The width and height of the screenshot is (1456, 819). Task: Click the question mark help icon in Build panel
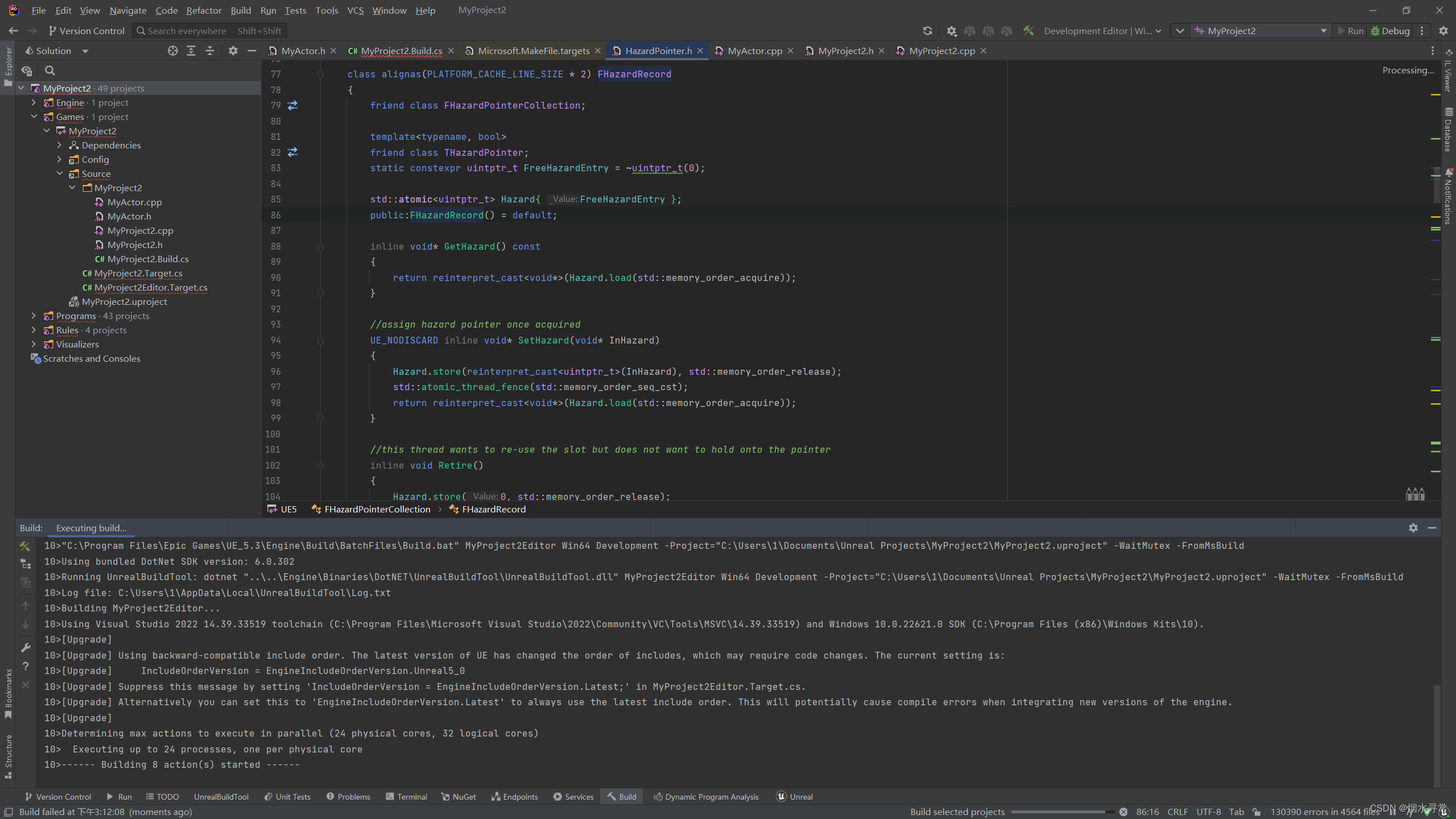pyautogui.click(x=25, y=666)
